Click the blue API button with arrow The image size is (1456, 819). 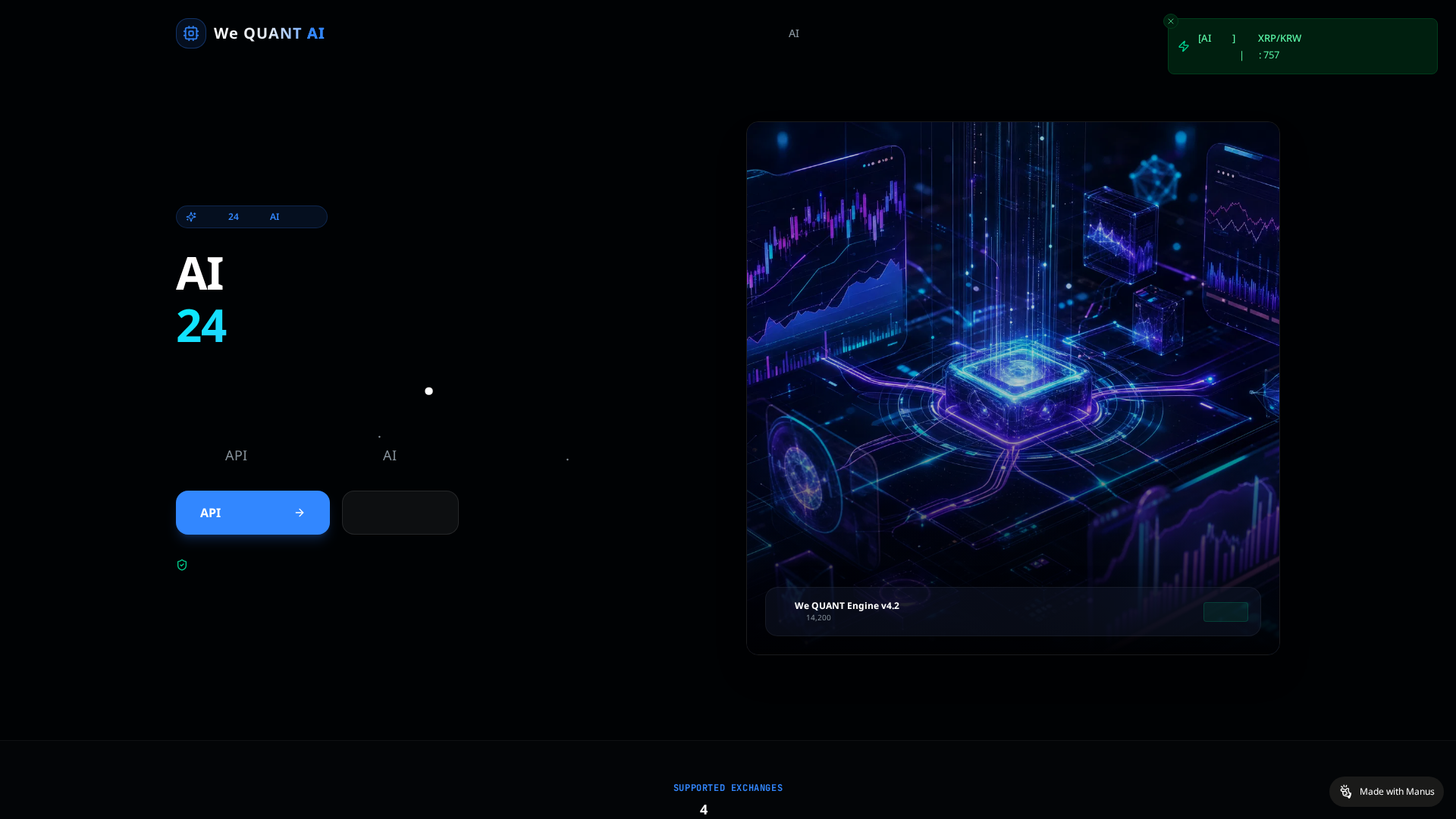tap(253, 513)
